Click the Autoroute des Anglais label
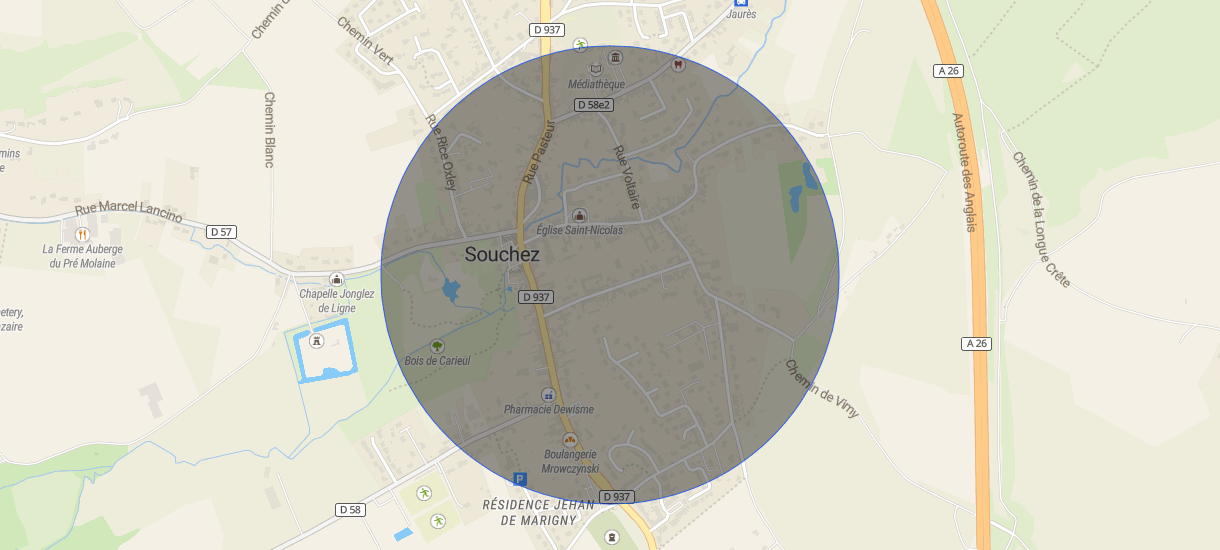 (963, 172)
